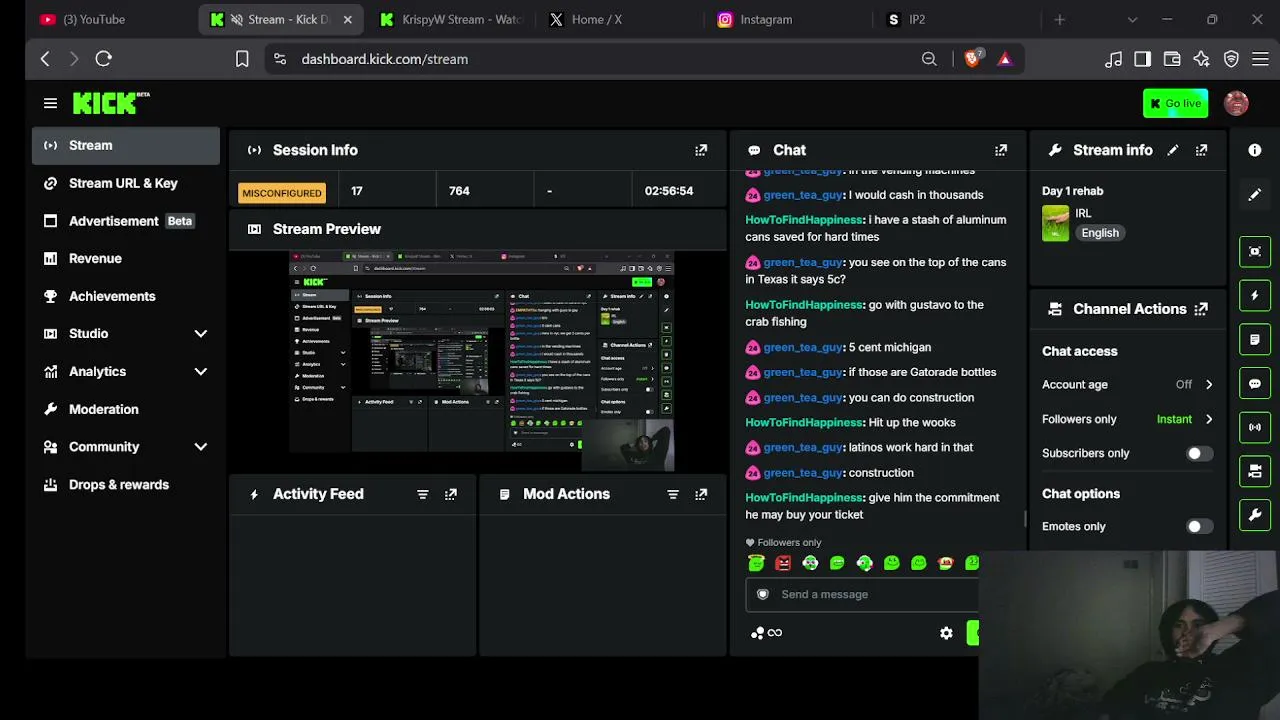Viewport: 1280px width, 720px height.
Task: Click the Stream Preview video
Action: click(x=481, y=361)
